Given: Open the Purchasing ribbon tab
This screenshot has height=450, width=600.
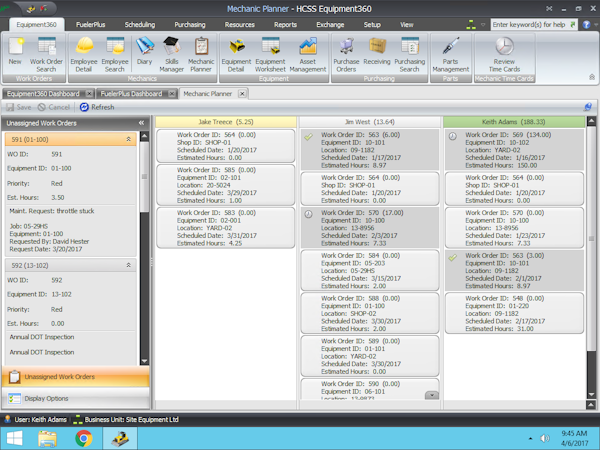Looking at the screenshot, I should pos(190,24).
